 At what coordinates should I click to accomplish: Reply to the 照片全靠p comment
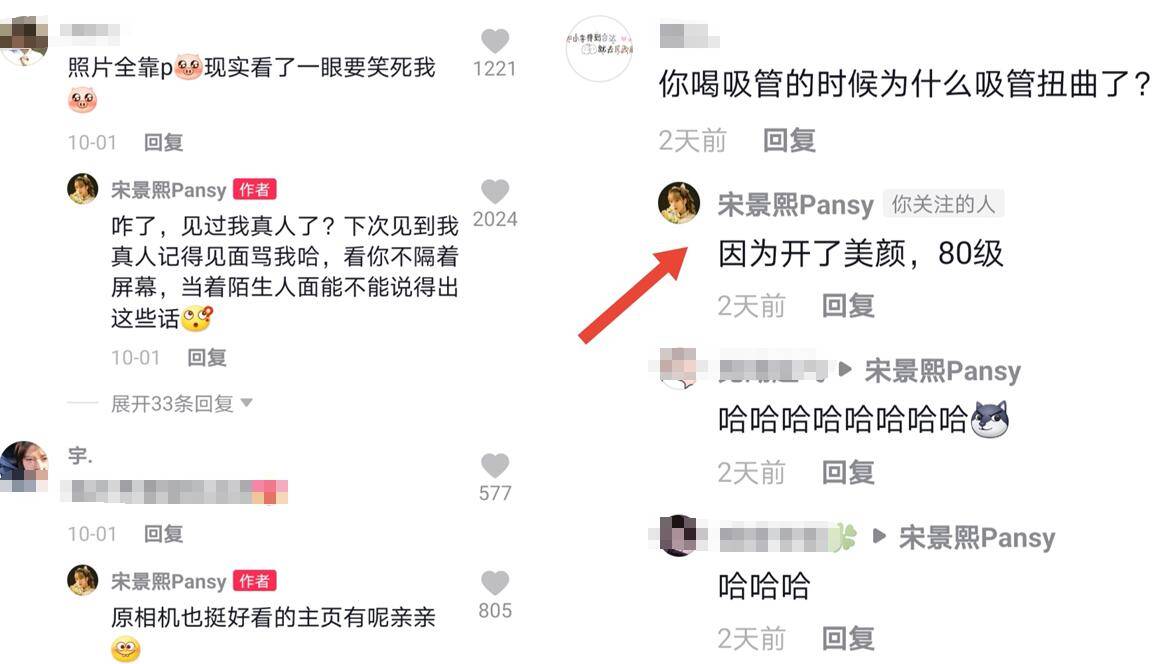pos(163,142)
